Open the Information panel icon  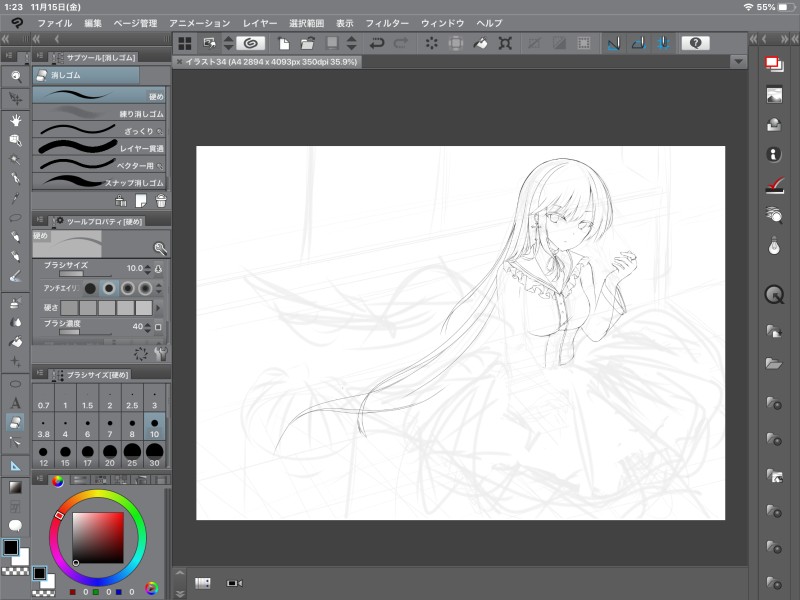pos(774,155)
